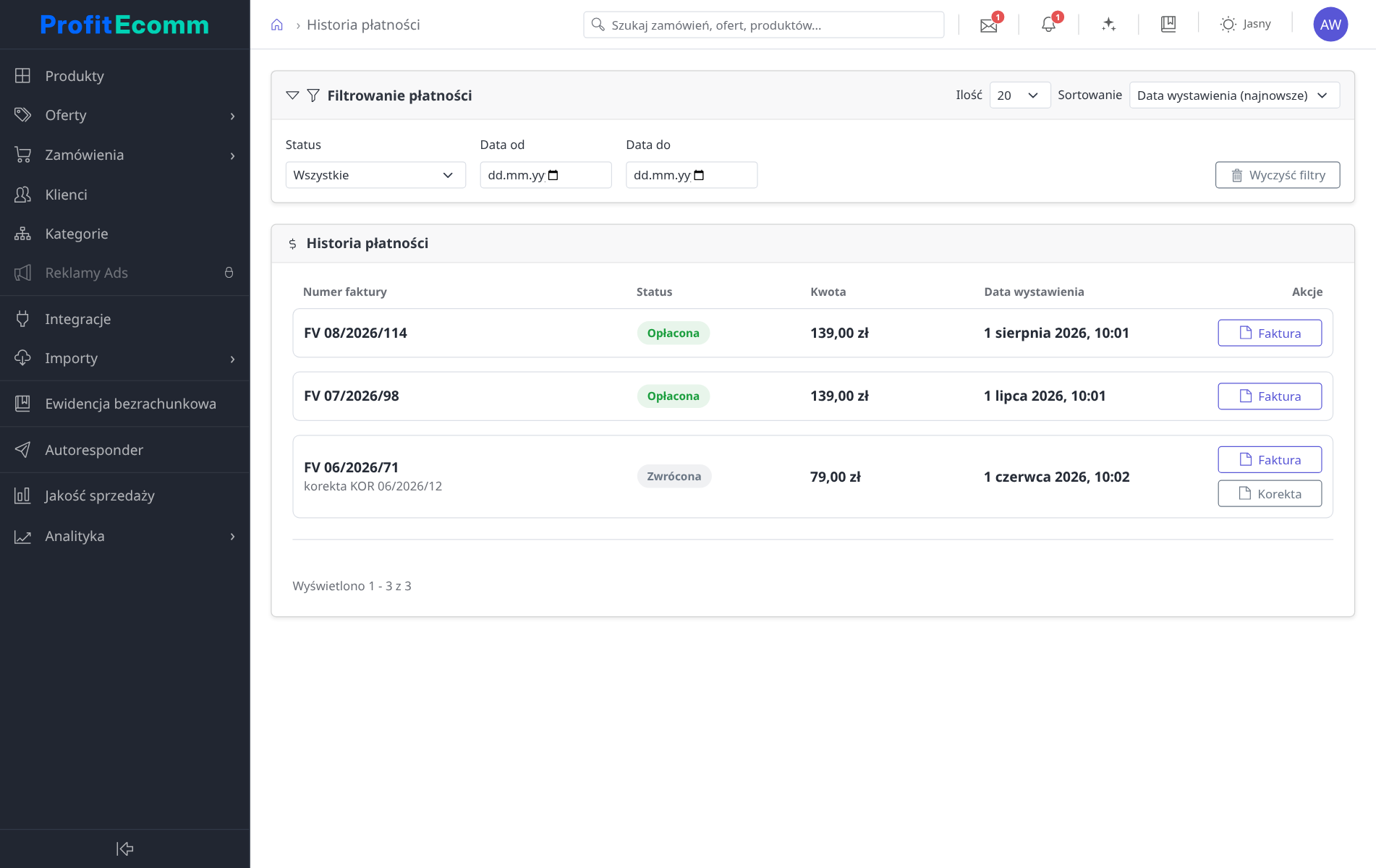
Task: Collapse the Filtrowanie płatności panel triangle
Action: coord(292,95)
